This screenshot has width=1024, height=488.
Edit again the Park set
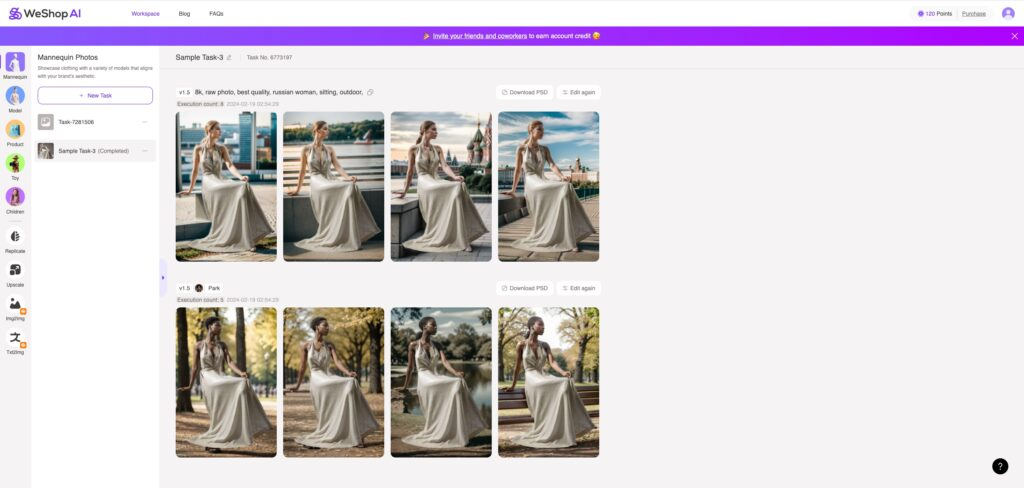(579, 288)
